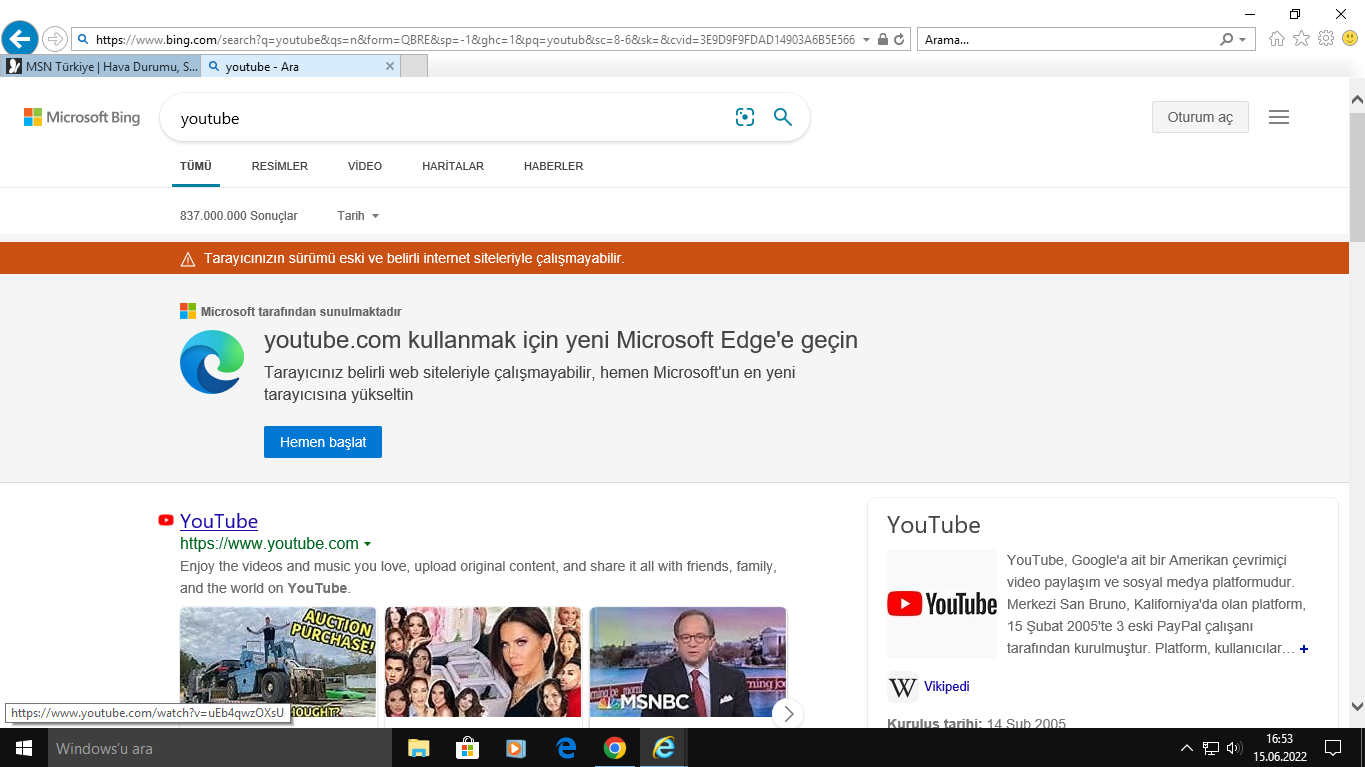Launch File Explorer from the taskbar
The image size is (1365, 767).
418,748
